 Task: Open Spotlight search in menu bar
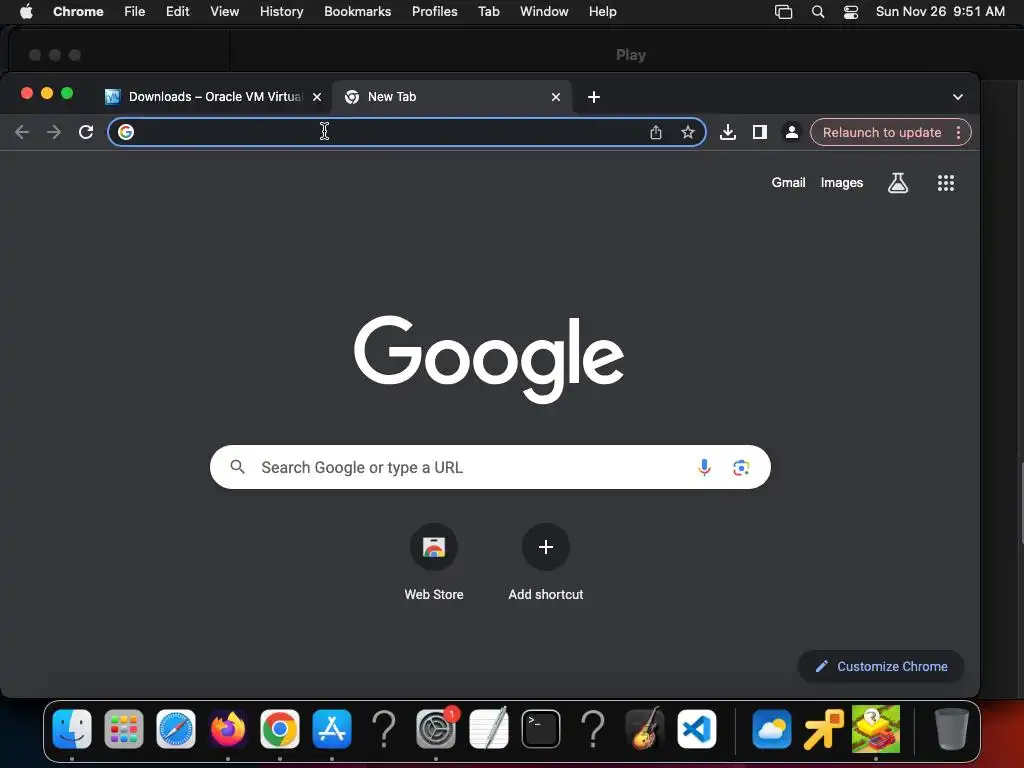818,12
